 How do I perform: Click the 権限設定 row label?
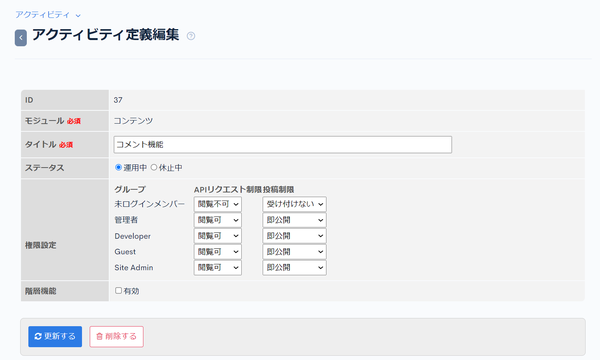[41, 245]
